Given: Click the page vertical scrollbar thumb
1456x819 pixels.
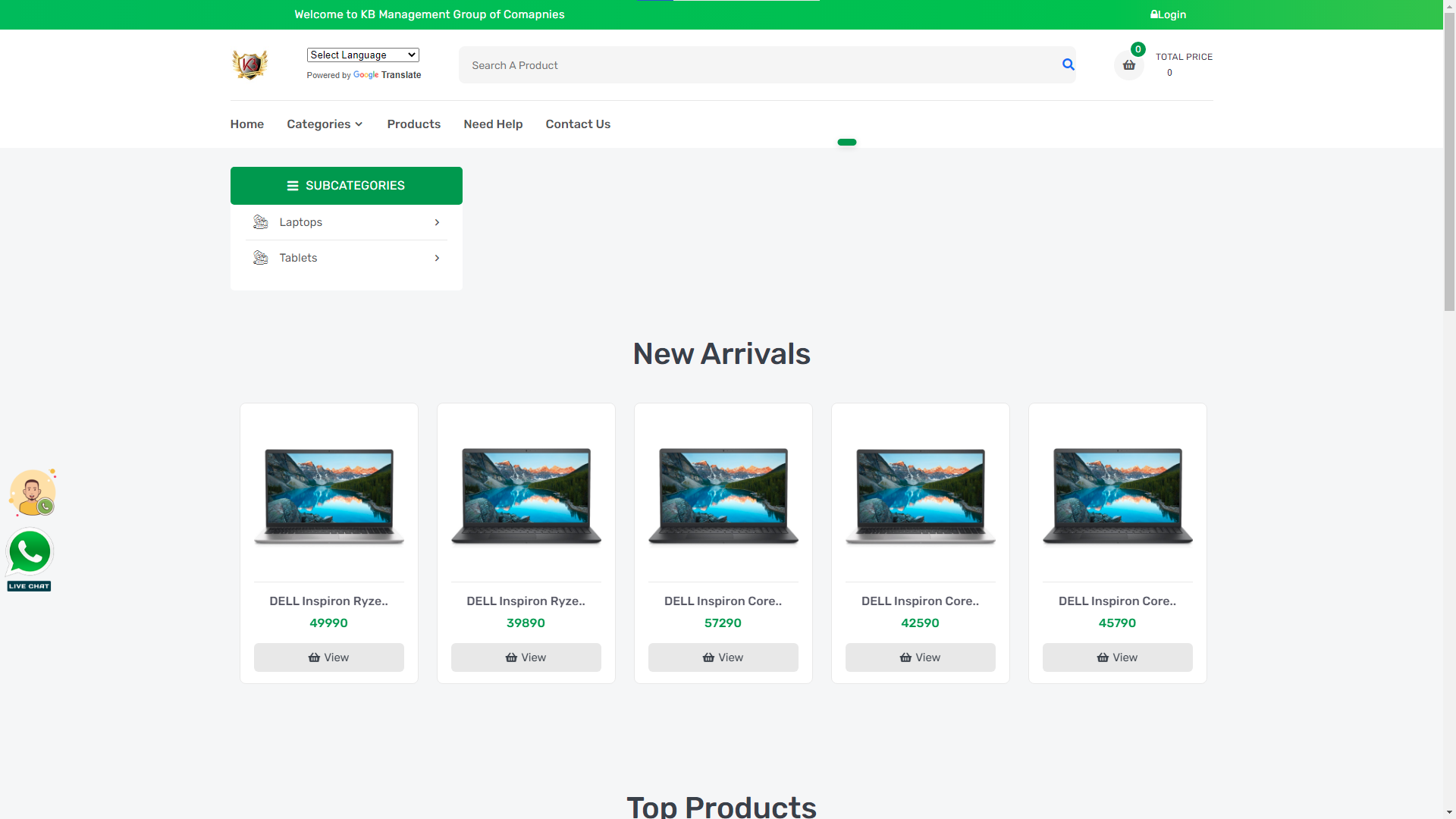Looking at the screenshot, I should point(1449,162).
